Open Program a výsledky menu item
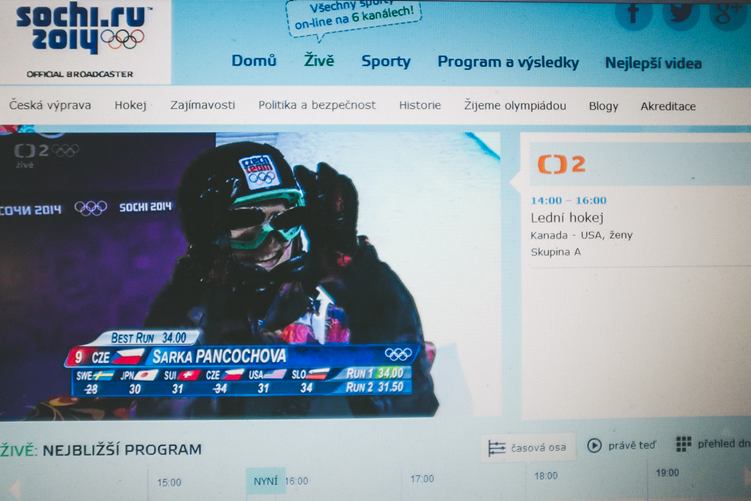751x501 pixels. coord(508,62)
